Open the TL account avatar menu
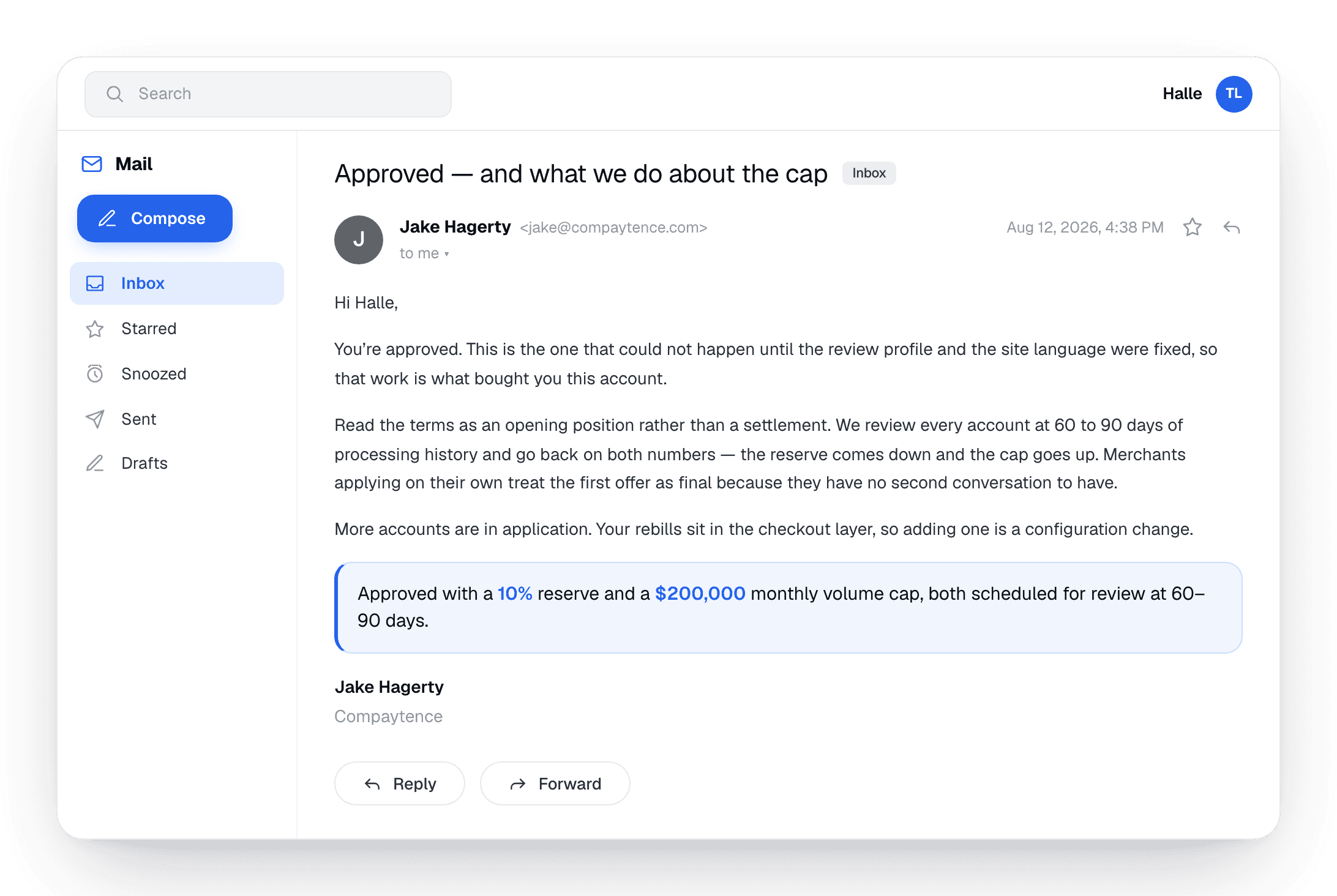Screen dimensions: 1337x896 pyautogui.click(x=1234, y=94)
